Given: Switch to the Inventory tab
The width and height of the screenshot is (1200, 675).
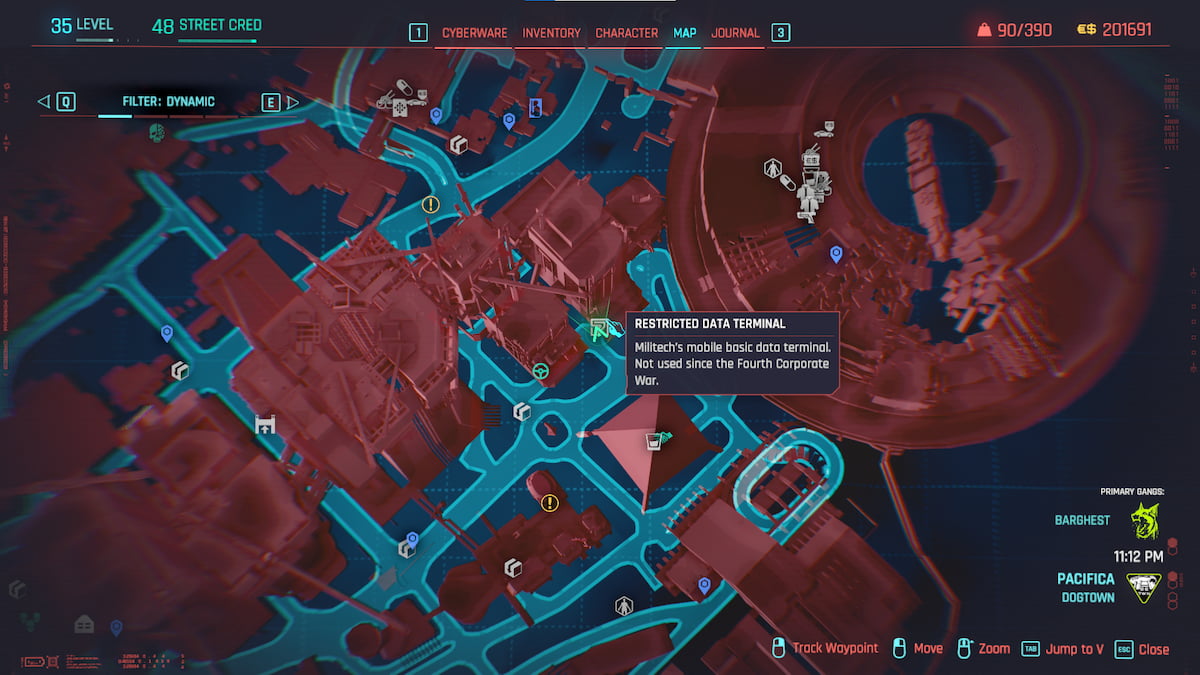Looking at the screenshot, I should pyautogui.click(x=551, y=32).
